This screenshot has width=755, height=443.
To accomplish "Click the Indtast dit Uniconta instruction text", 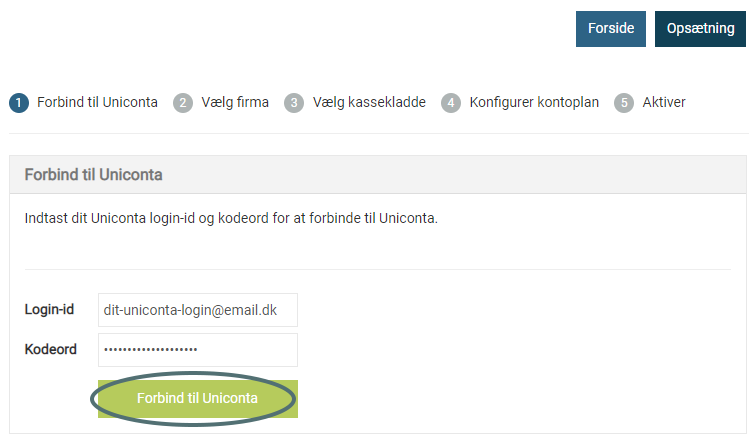I will 231,218.
